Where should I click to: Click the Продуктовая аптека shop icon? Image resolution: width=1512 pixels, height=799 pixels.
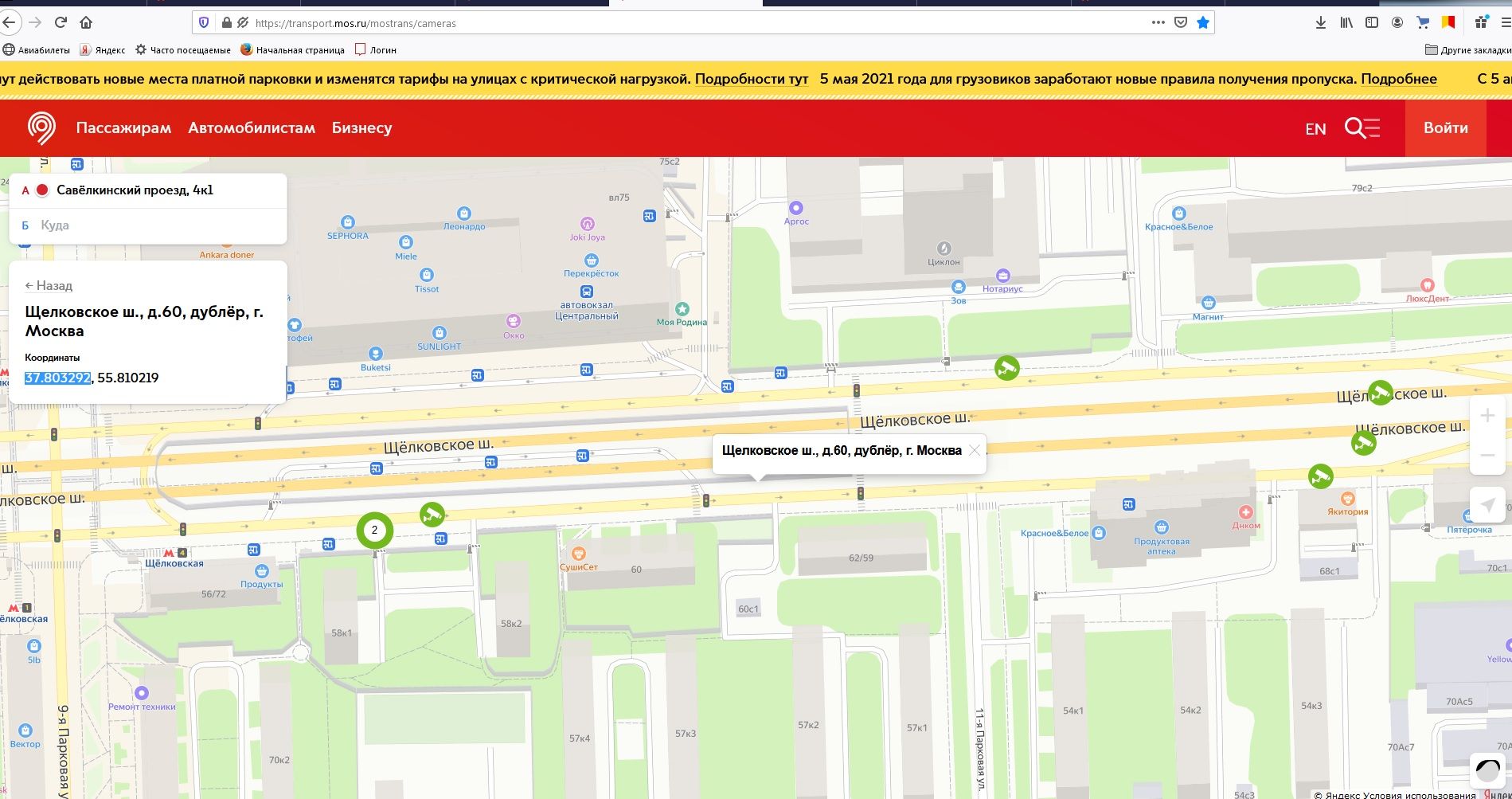1162,527
